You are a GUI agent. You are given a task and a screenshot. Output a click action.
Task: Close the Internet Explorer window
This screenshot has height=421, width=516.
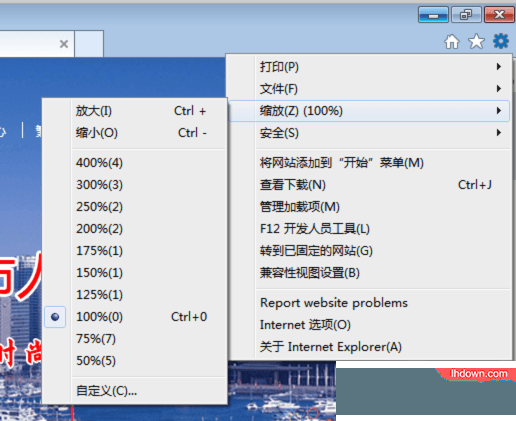pos(499,15)
